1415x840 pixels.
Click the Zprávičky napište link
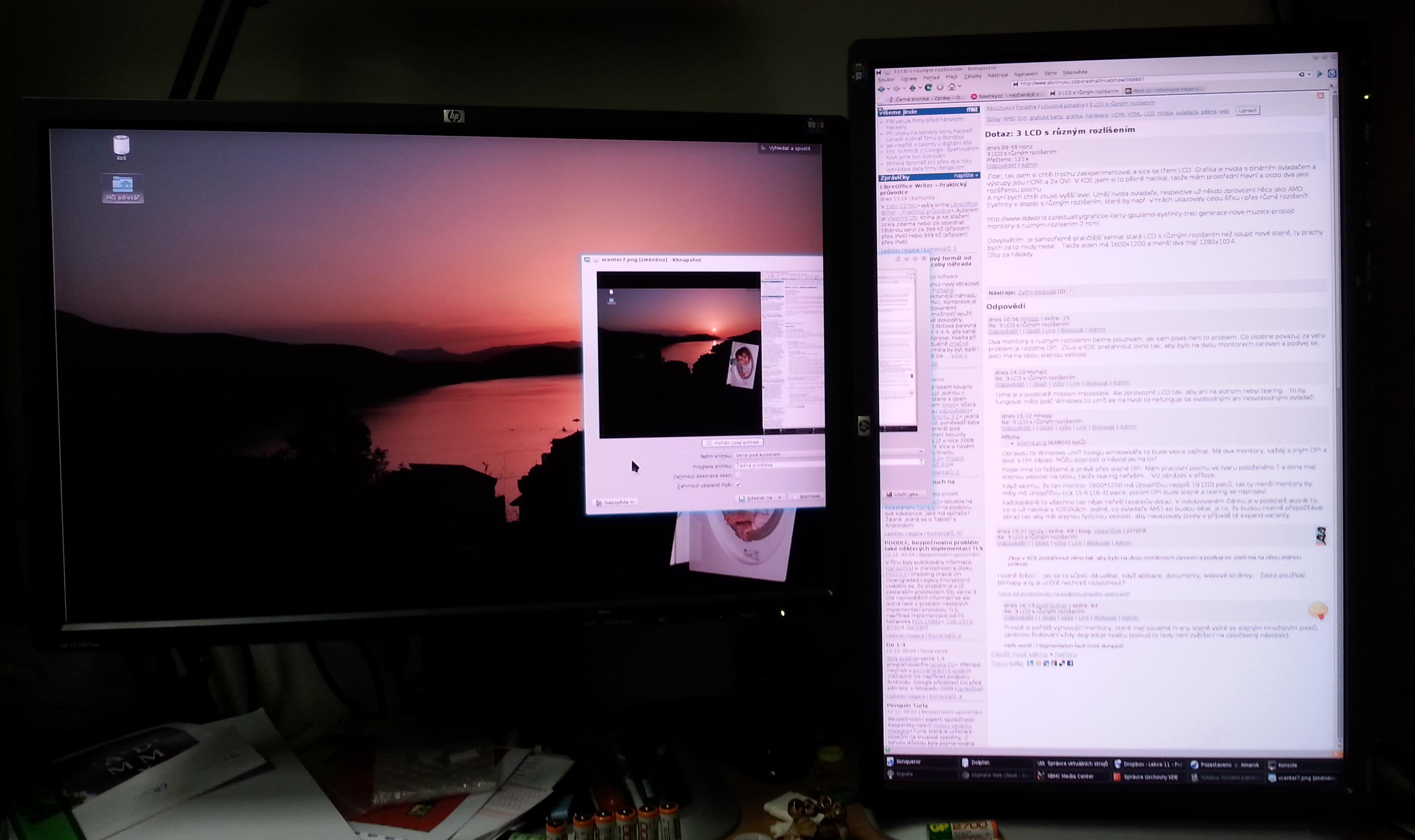point(965,176)
